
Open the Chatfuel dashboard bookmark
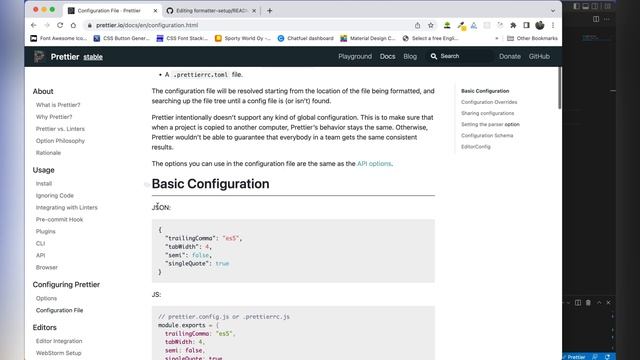click(305, 38)
